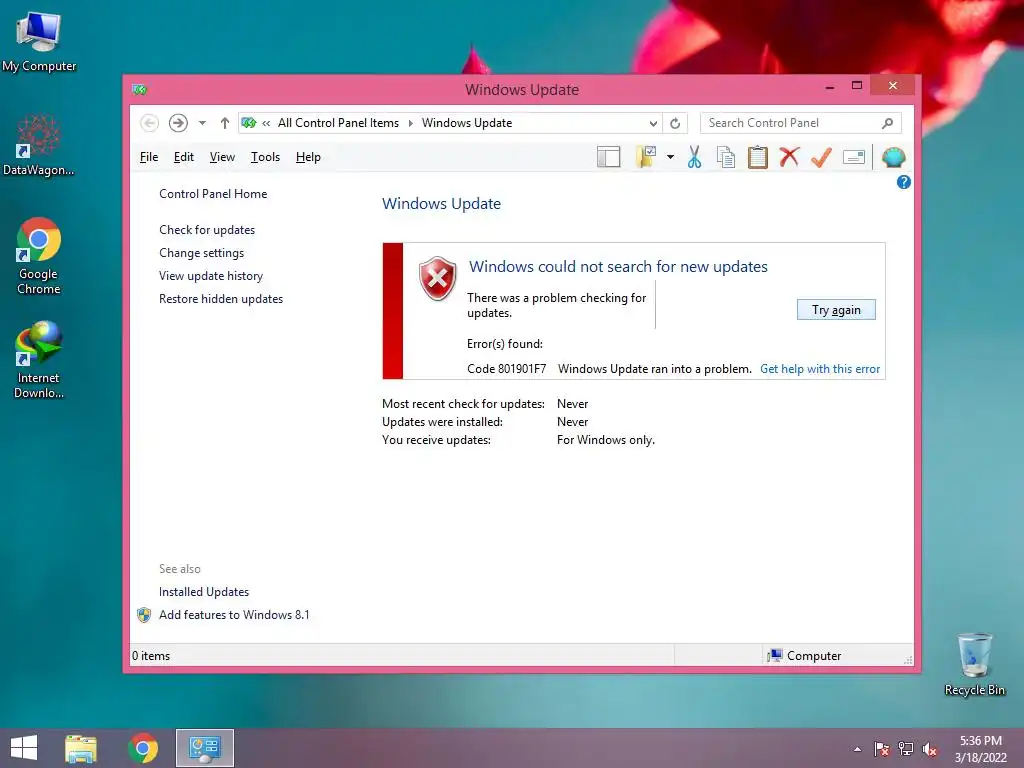The width and height of the screenshot is (1024, 768).
Task: Expand the breadcrumb arrow before Windows Update
Action: [x=411, y=123]
